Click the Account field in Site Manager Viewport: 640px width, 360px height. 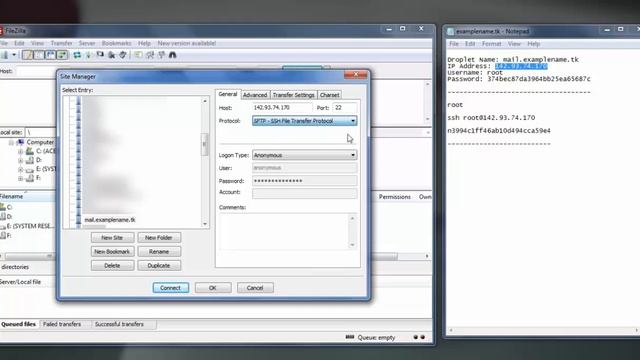(x=304, y=193)
